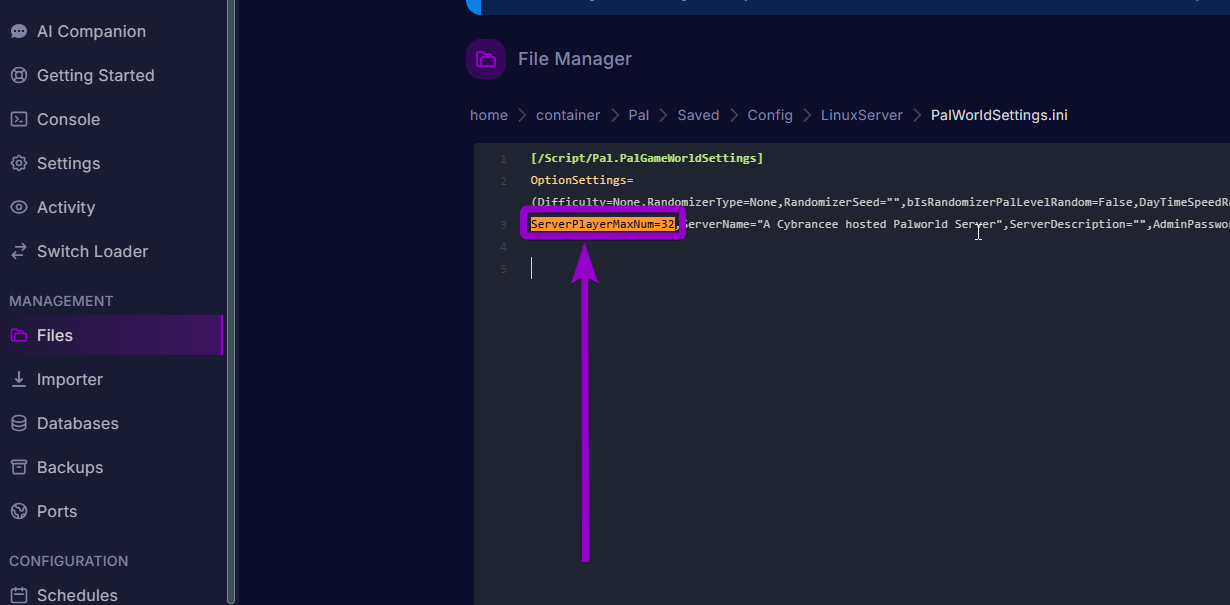The height and width of the screenshot is (605, 1230).
Task: Open the Schedules menu item
Action: (77, 595)
